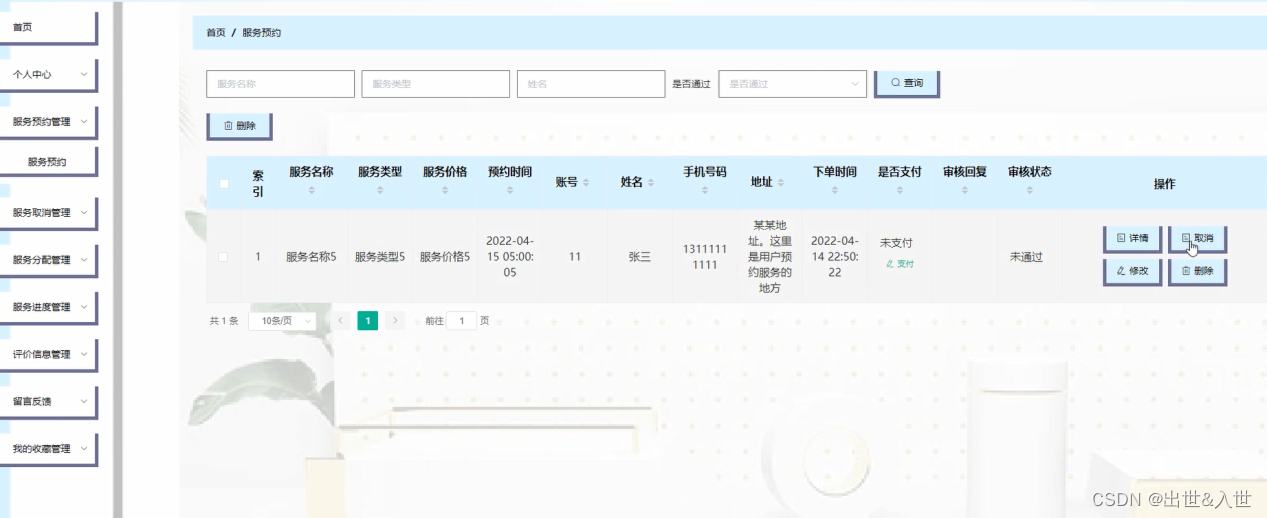1267x518 pixels.
Task: Click the phone number 13111111111 cell
Action: click(705, 257)
